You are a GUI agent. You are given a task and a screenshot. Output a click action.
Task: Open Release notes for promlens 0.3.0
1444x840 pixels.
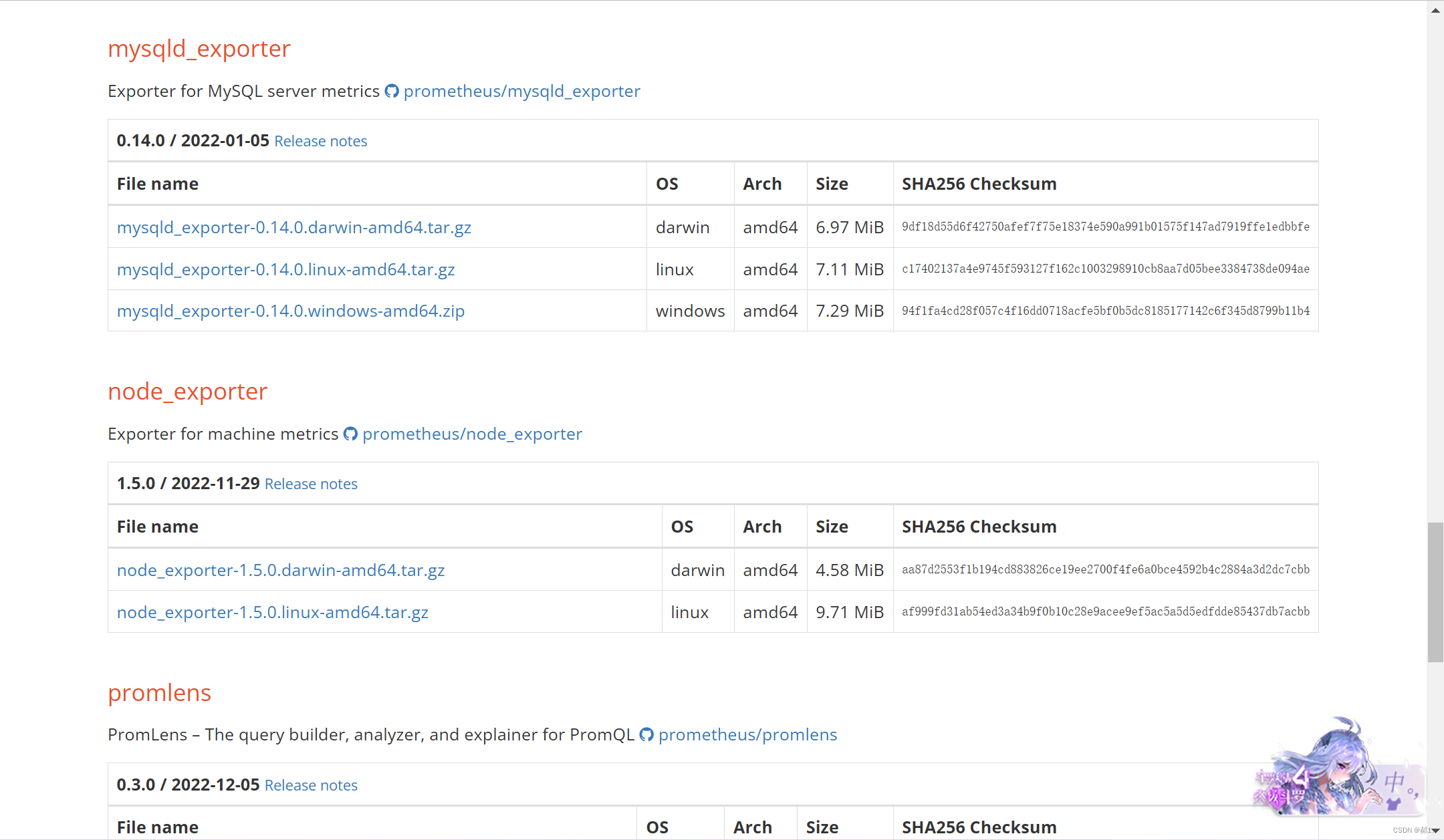coord(310,785)
